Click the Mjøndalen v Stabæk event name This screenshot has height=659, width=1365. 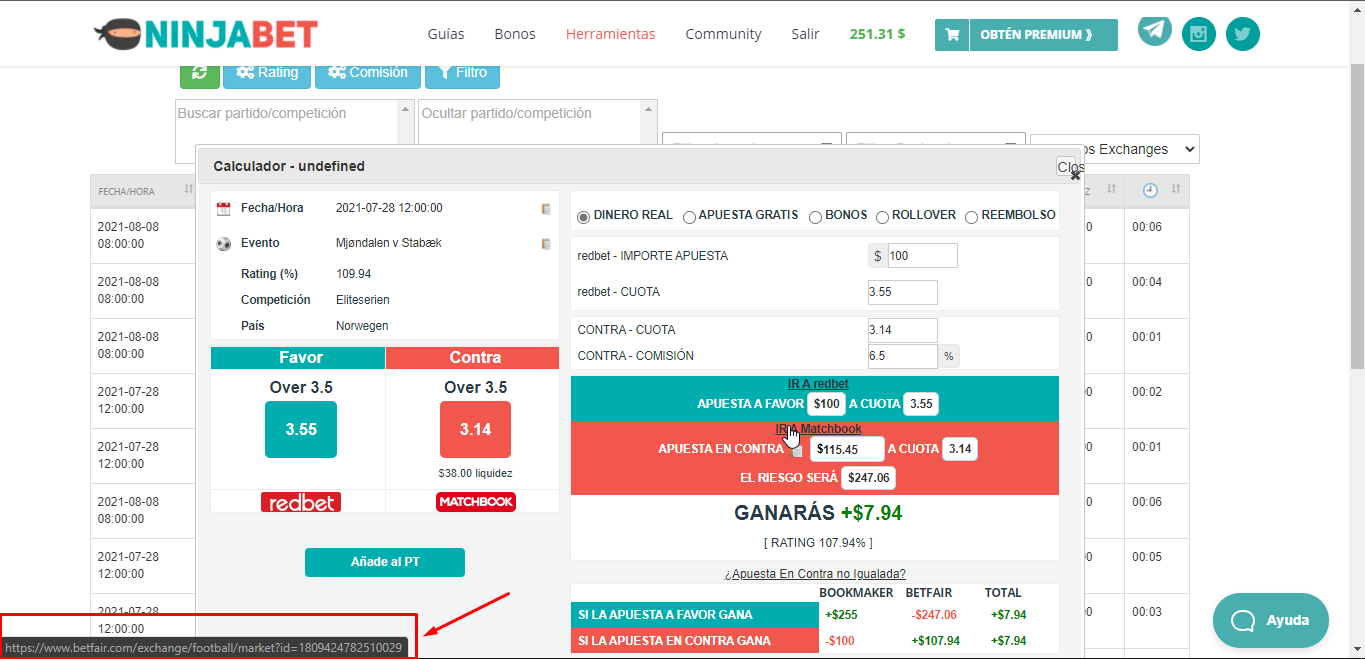tap(389, 243)
